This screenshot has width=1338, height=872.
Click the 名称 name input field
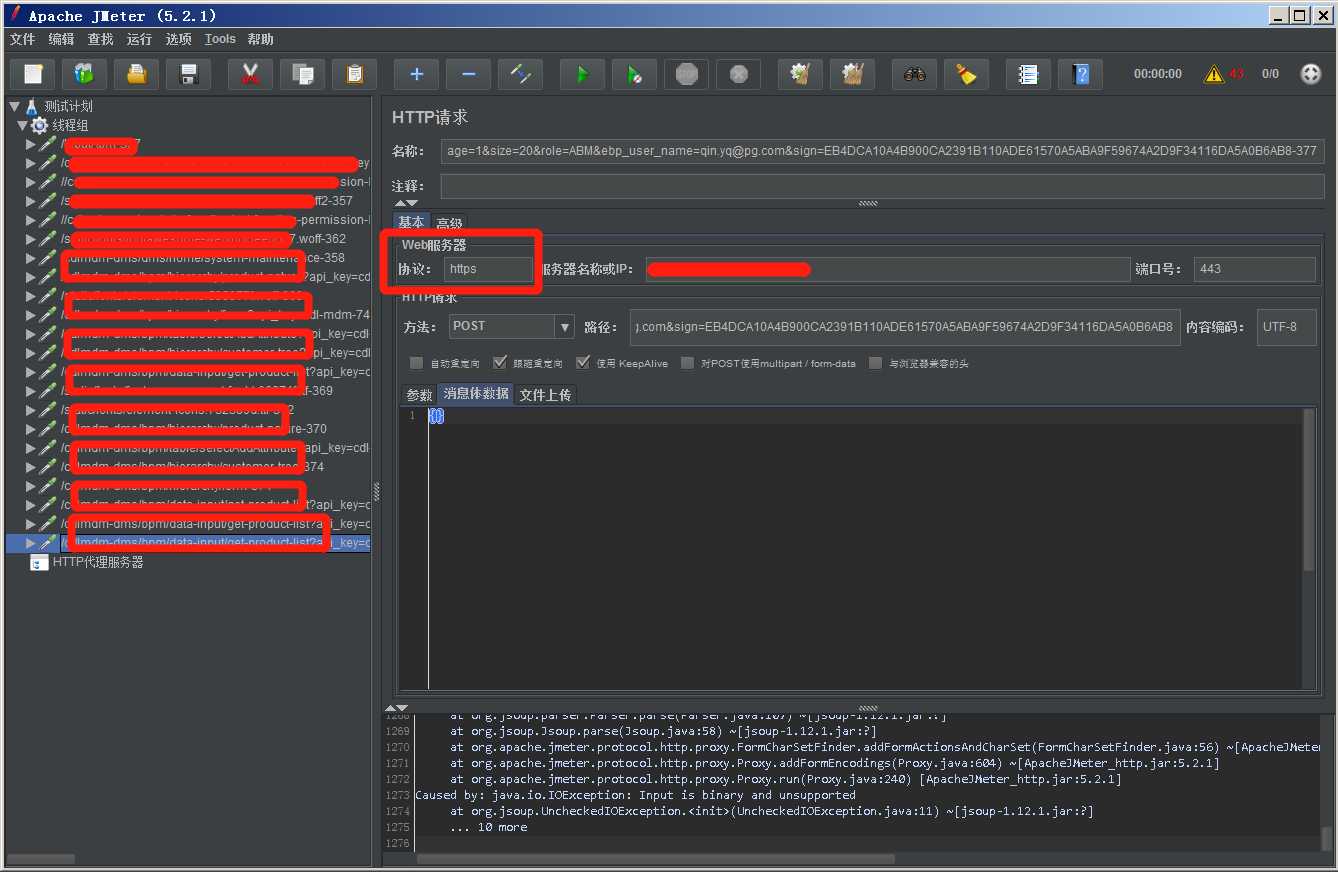(x=882, y=151)
